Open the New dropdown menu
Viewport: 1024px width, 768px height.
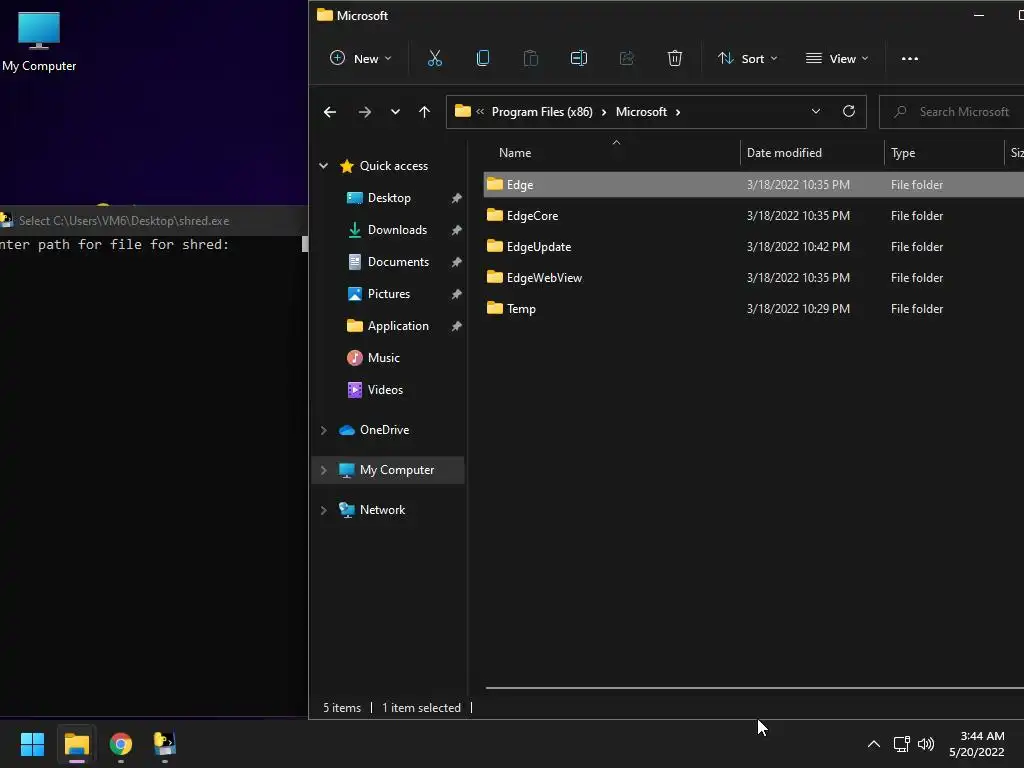[360, 59]
